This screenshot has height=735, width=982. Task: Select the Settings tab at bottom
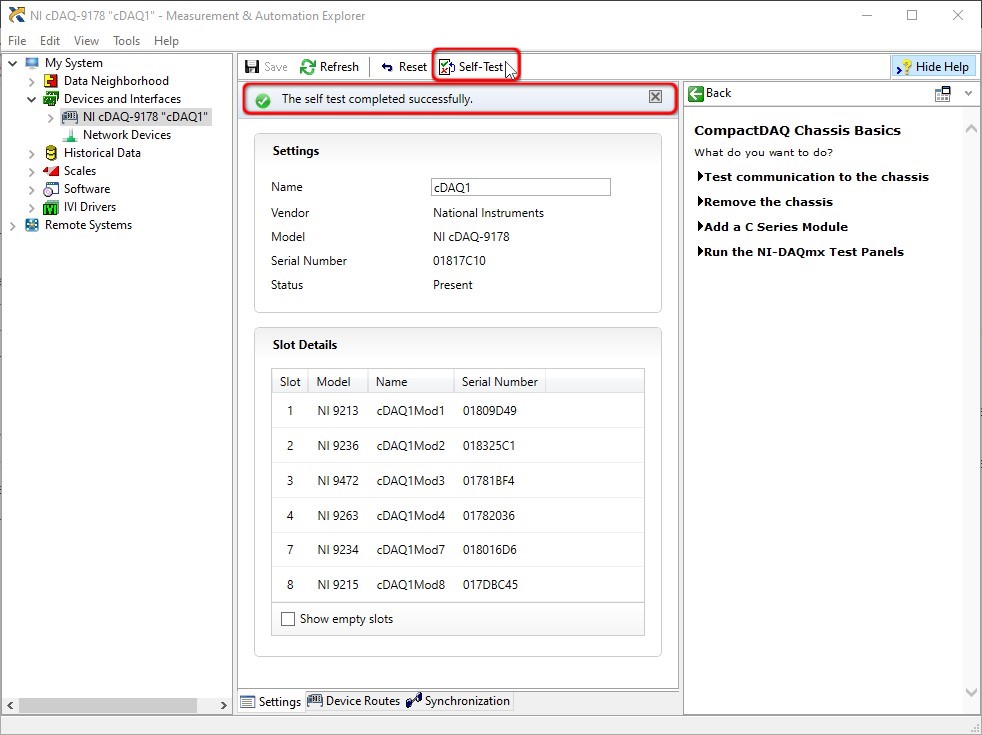(x=271, y=702)
